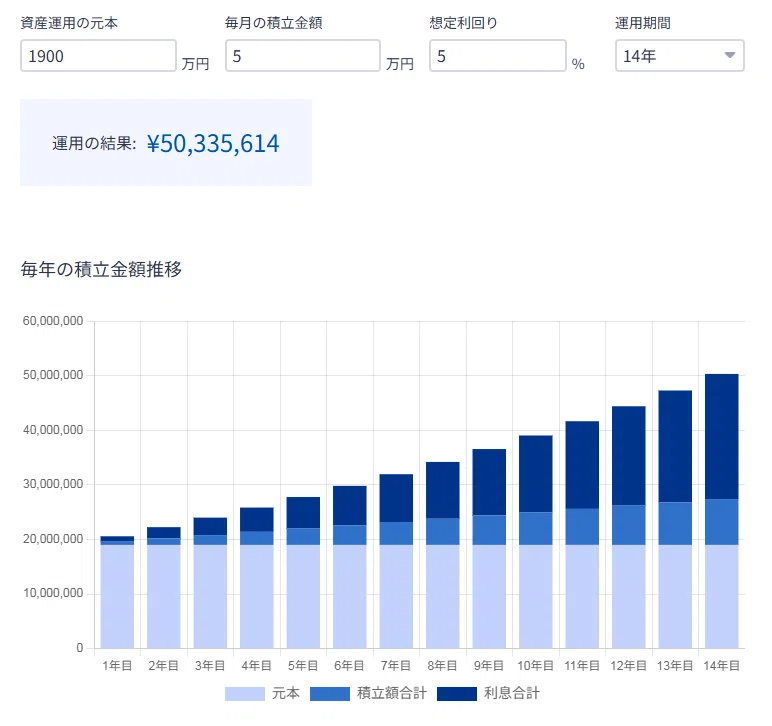Click the dropdown arrow next to 14年
The image size is (772, 726).
[730, 56]
